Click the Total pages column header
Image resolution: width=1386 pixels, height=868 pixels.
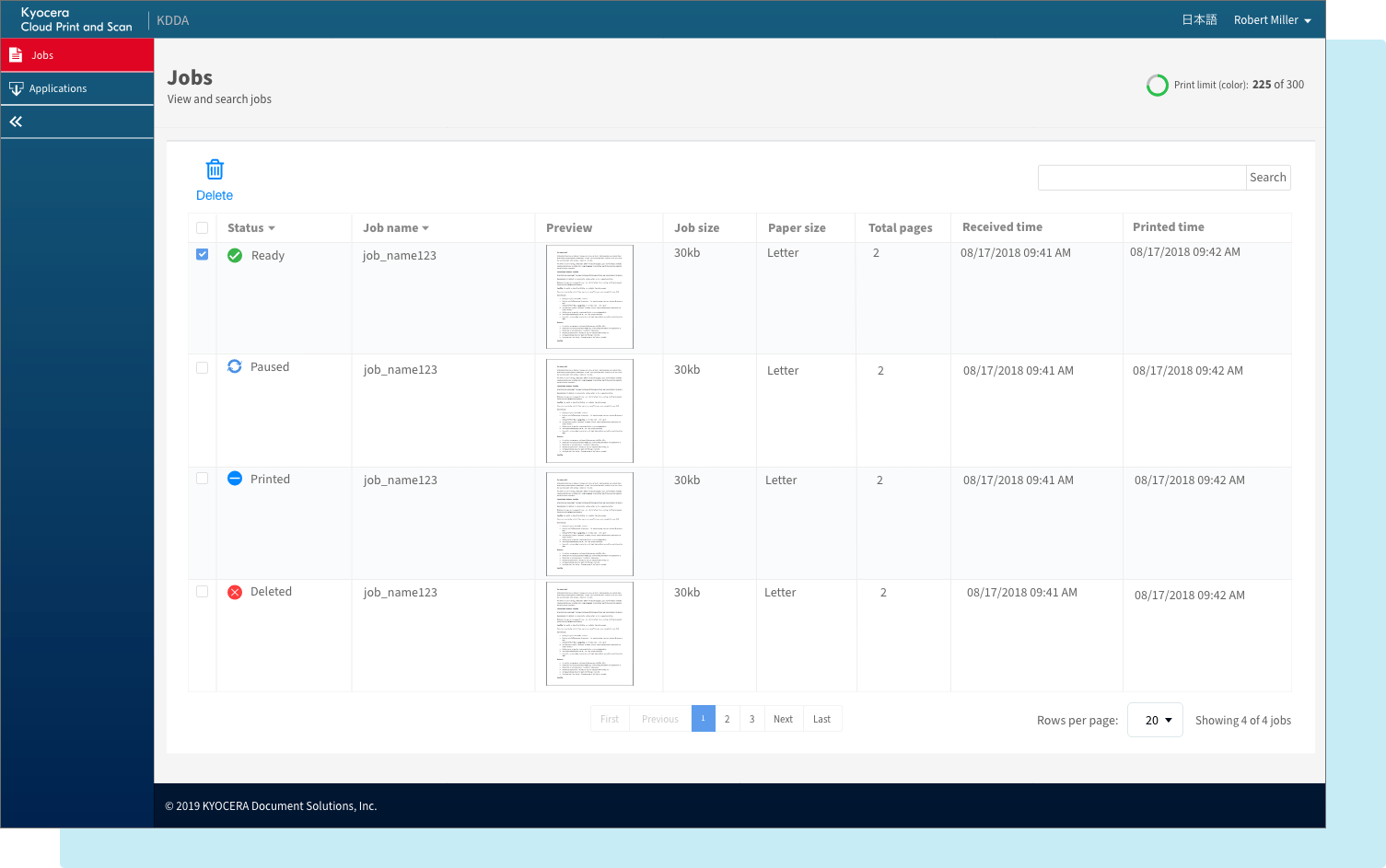click(901, 228)
